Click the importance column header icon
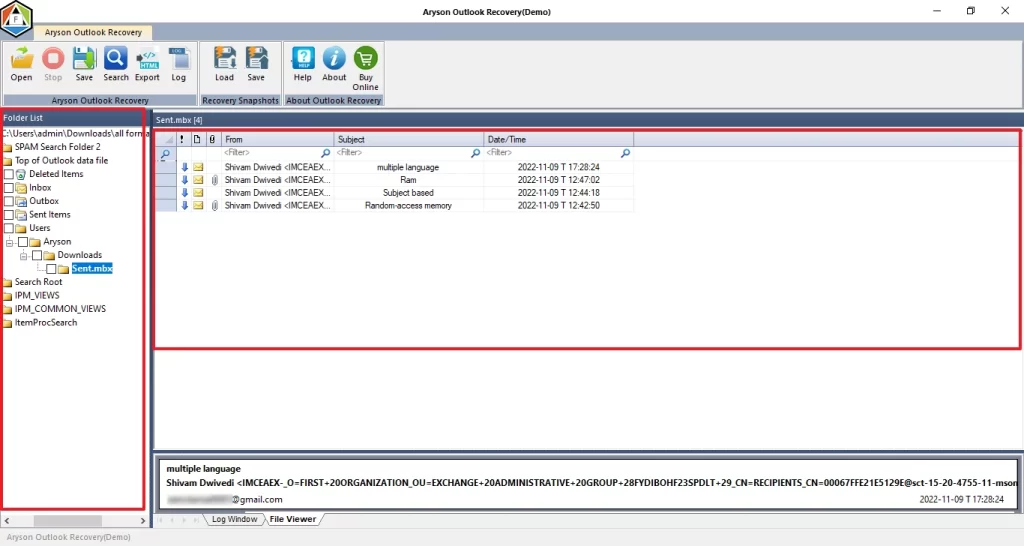This screenshot has height=546, width=1024. (x=182, y=139)
